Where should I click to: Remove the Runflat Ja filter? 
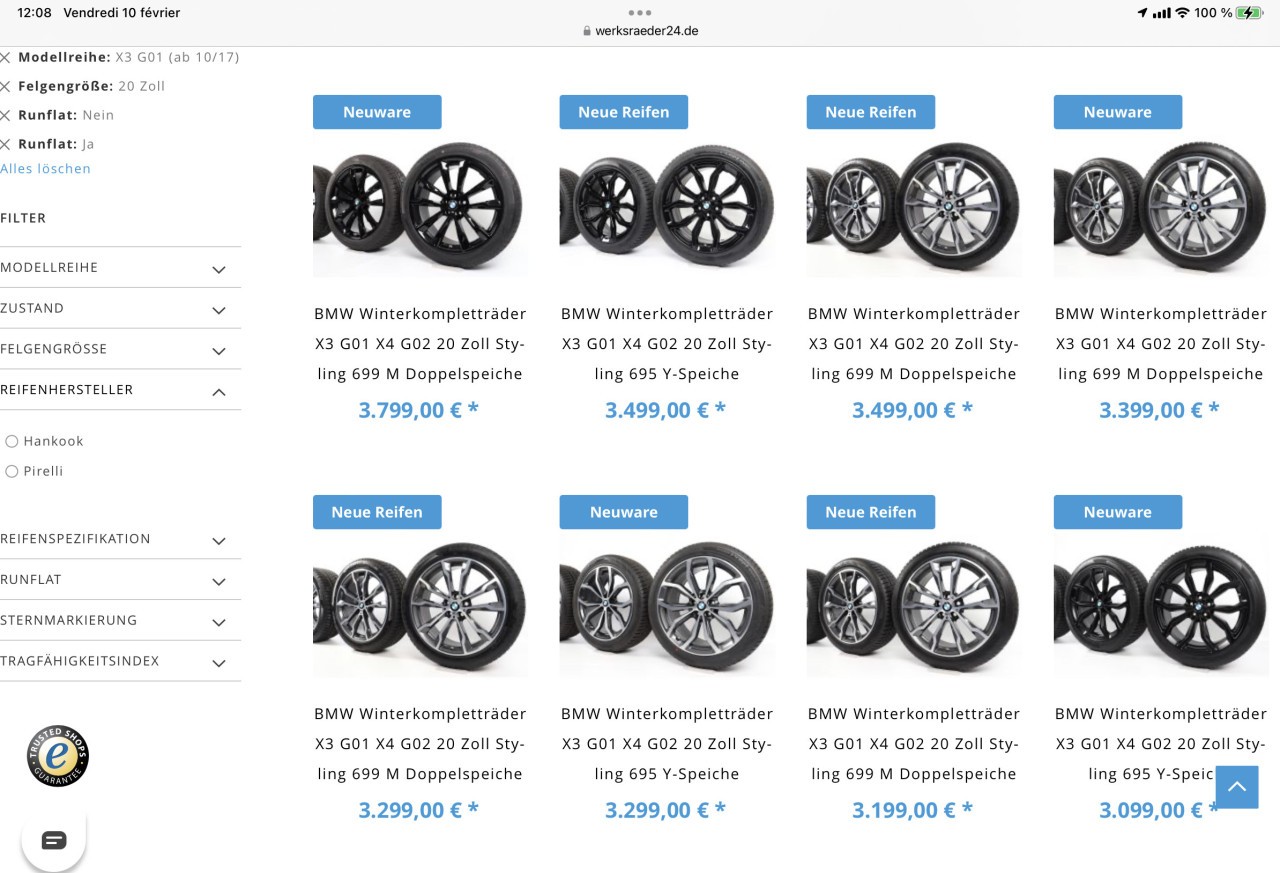click(5, 145)
